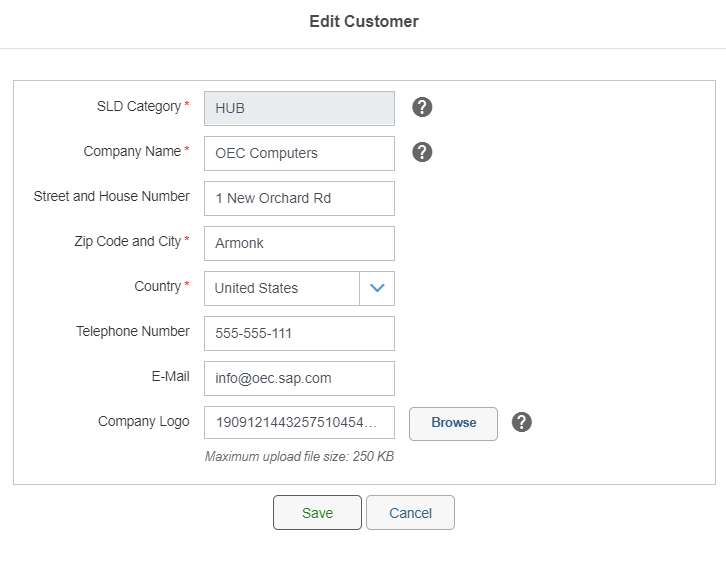This screenshot has width=726, height=572.
Task: Click help icon beside Company Name field
Action: pyautogui.click(x=422, y=152)
